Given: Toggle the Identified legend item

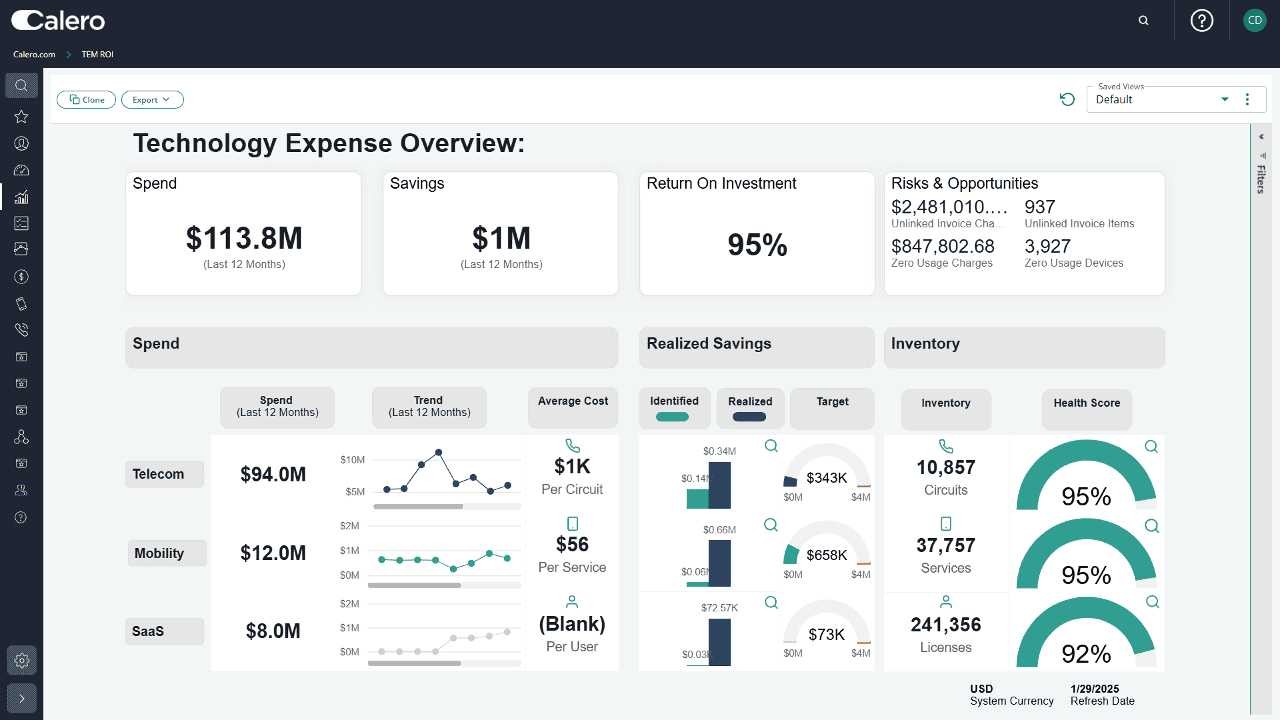Looking at the screenshot, I should tap(674, 408).
